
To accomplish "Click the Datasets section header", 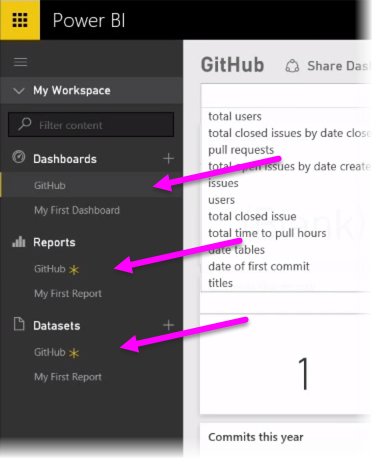I will (x=57, y=326).
